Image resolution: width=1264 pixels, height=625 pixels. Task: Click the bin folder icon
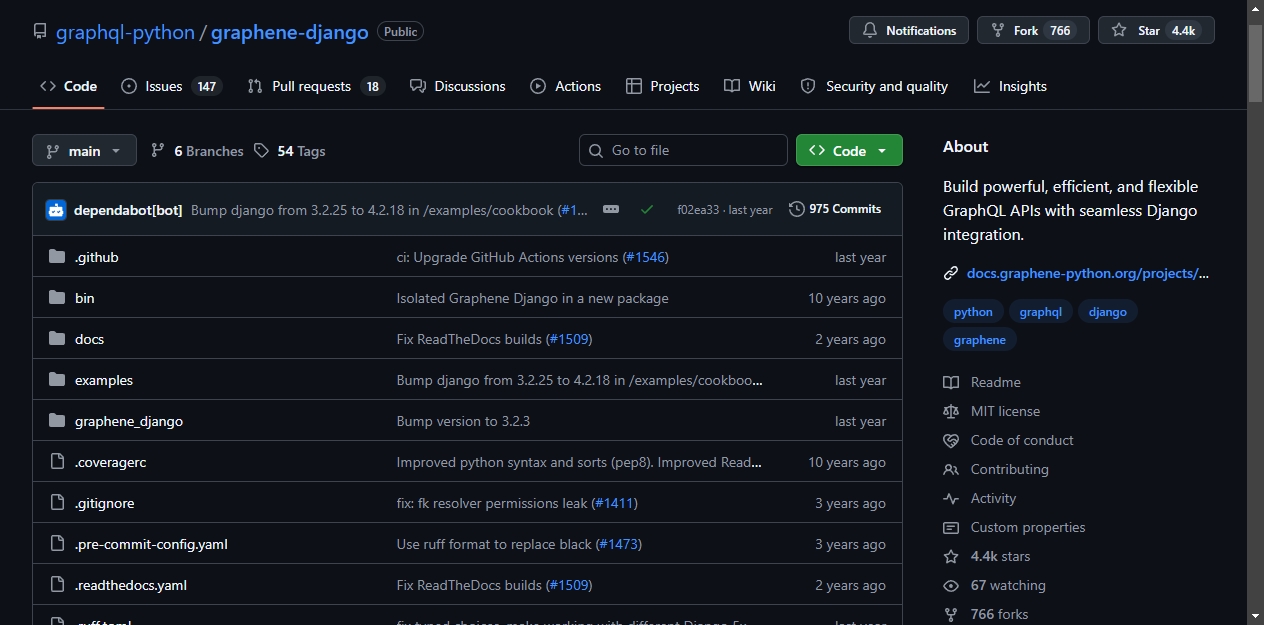coord(57,298)
